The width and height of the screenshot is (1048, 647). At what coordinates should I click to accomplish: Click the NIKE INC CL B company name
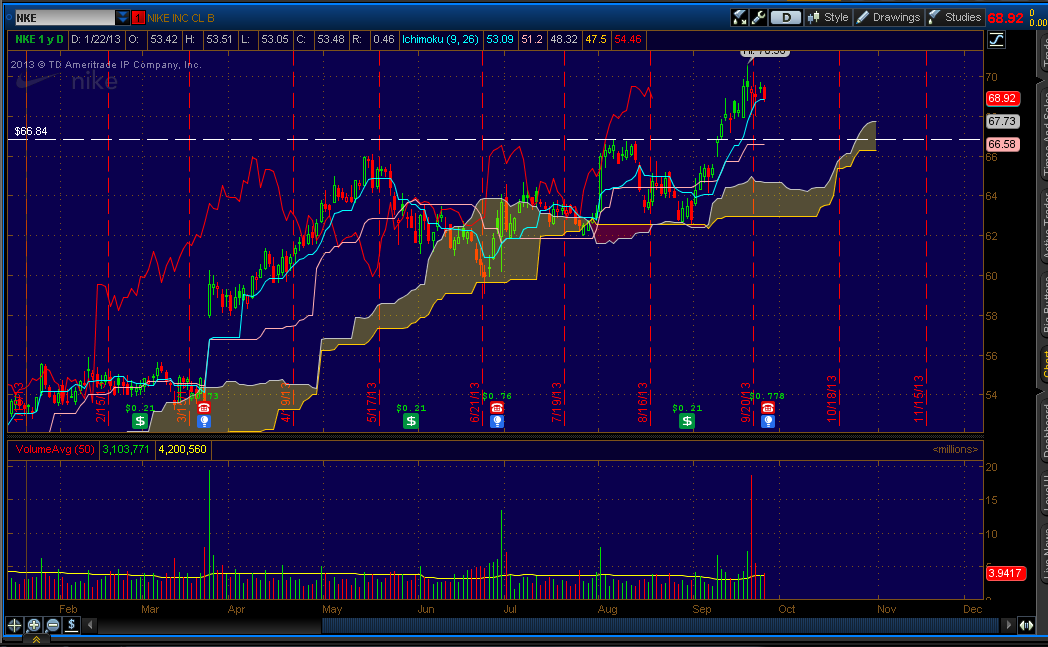[180, 18]
